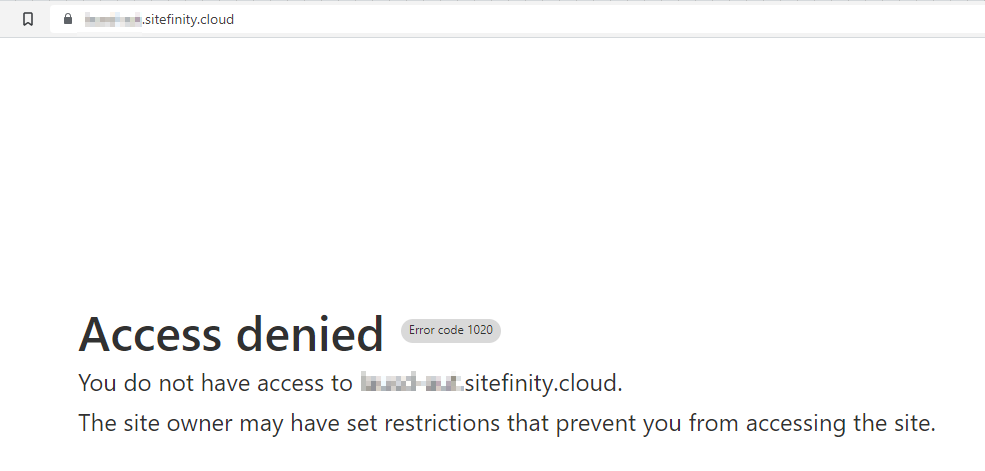Viewport: 985px width, 471px height.
Task: Click the blank white area above the heading
Action: point(492,170)
